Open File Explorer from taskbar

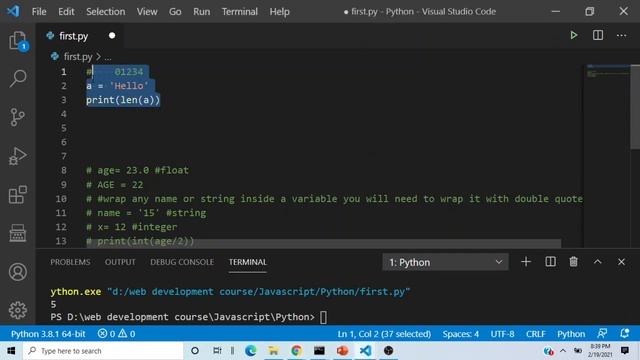[273, 351]
